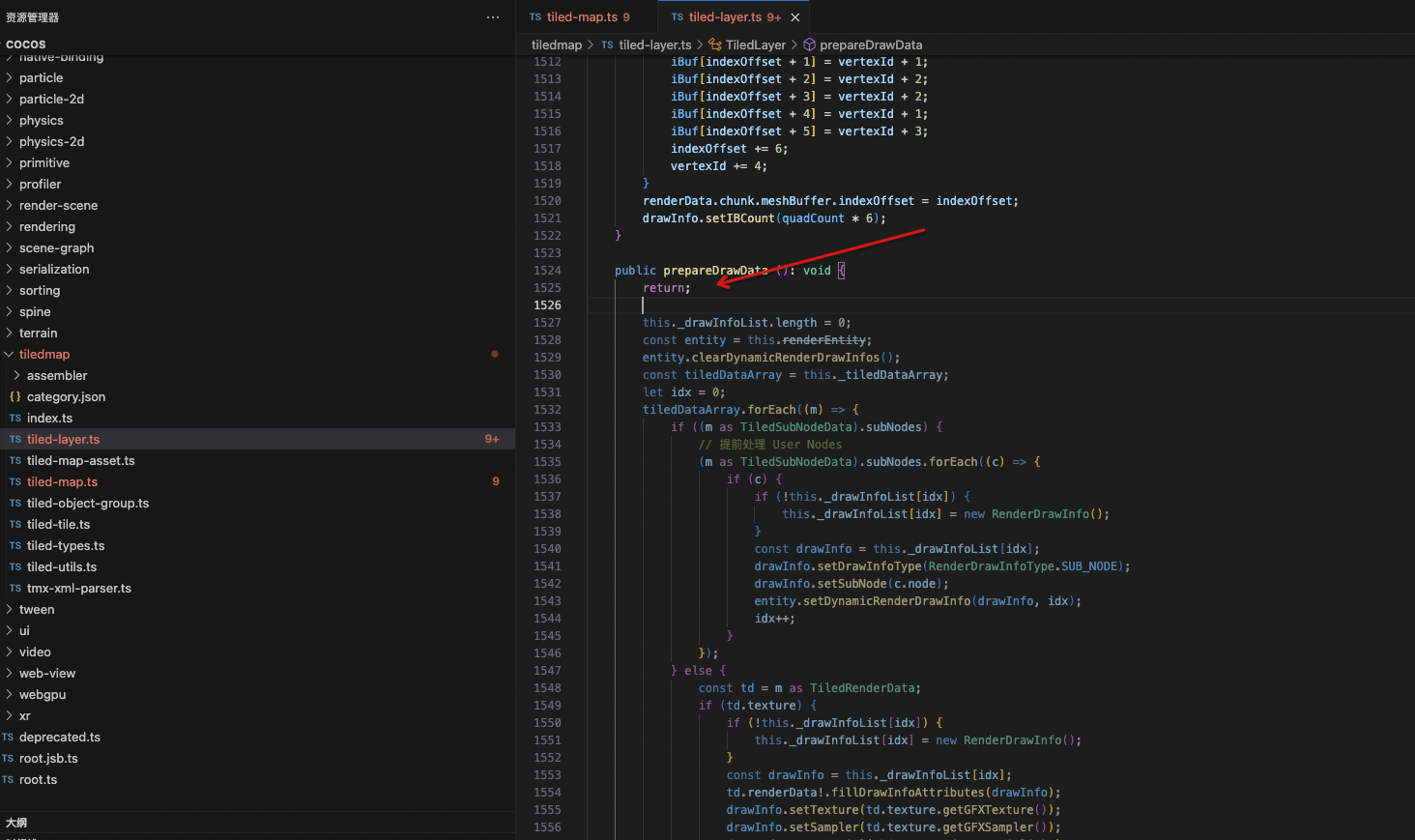Expand the sorting folder
This screenshot has height=840, width=1415.
point(257,291)
